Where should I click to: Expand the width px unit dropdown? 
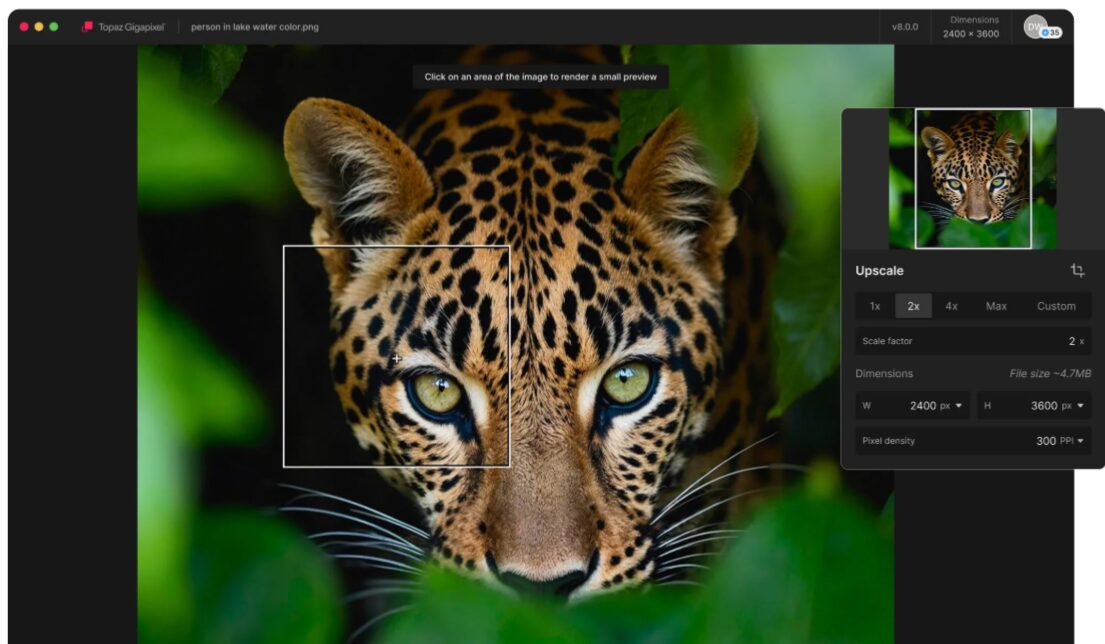point(951,406)
